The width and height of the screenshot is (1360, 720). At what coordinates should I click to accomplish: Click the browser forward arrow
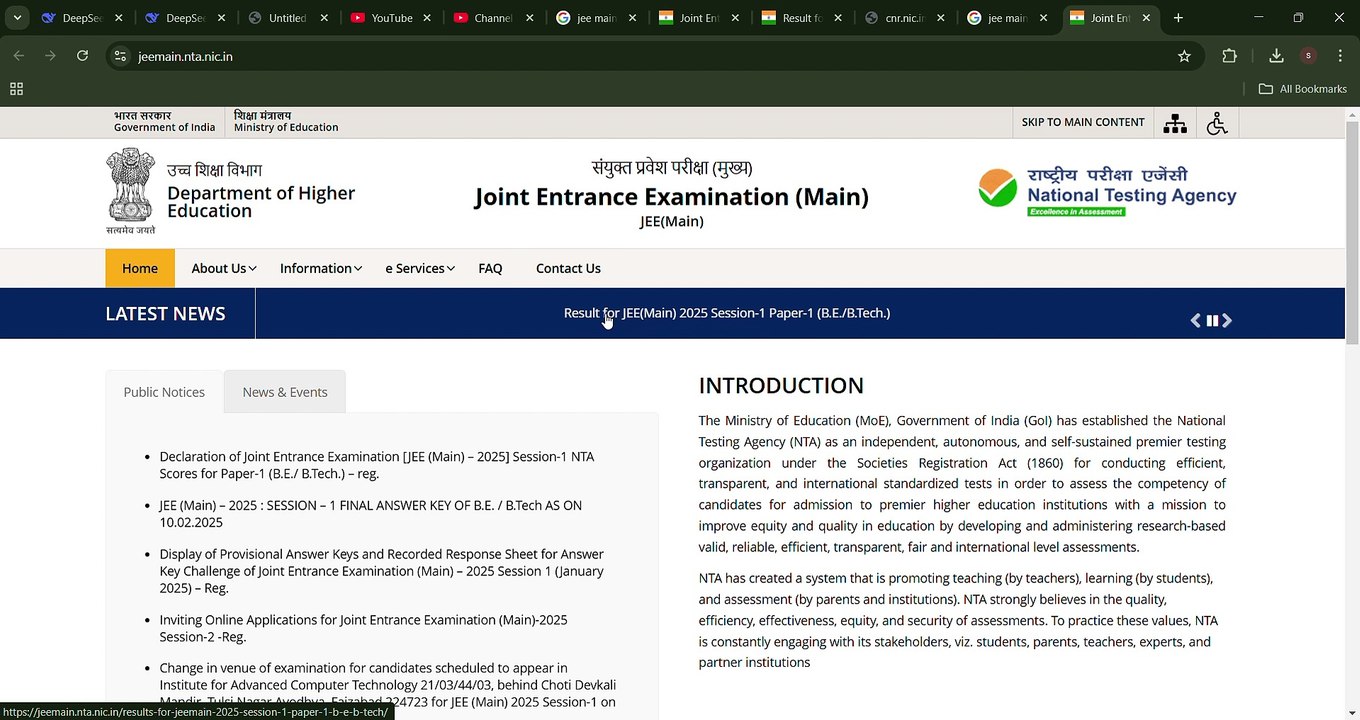pos(50,56)
